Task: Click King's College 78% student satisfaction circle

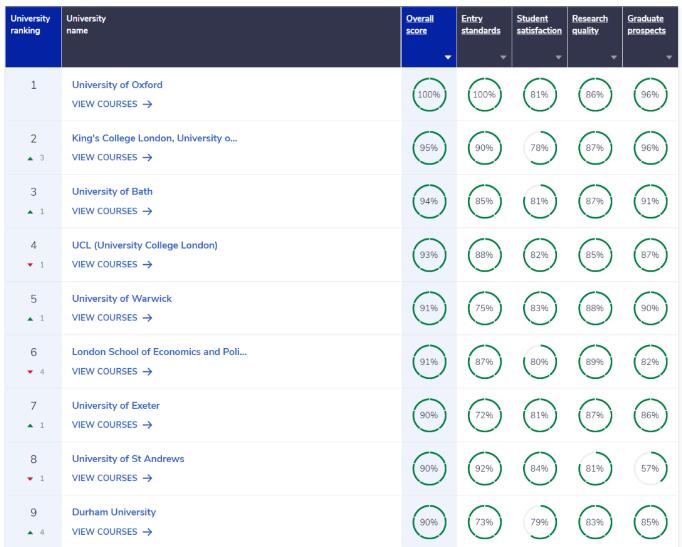Action: pos(539,148)
